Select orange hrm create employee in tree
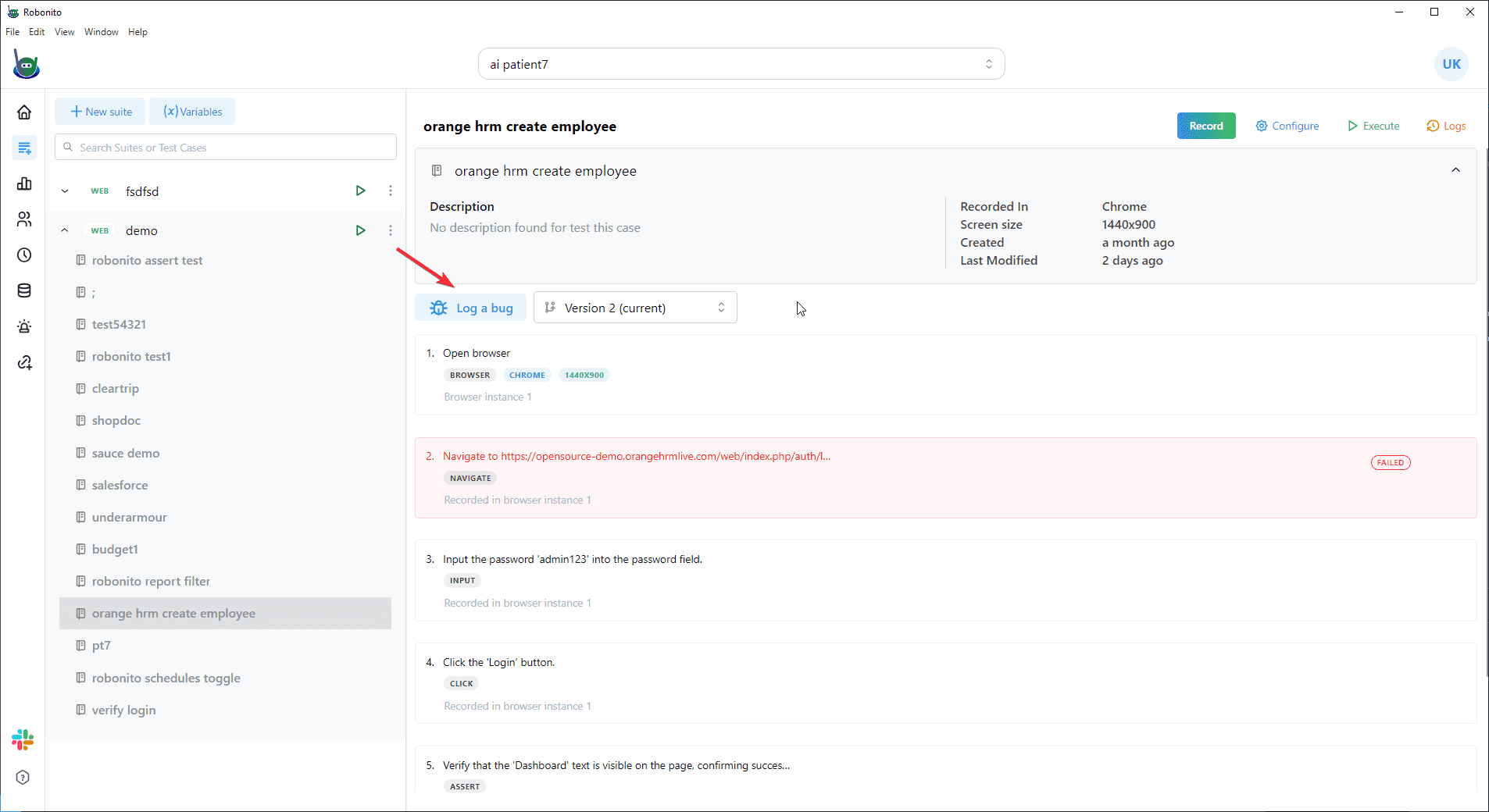Viewport: 1489px width, 812px height. point(225,613)
